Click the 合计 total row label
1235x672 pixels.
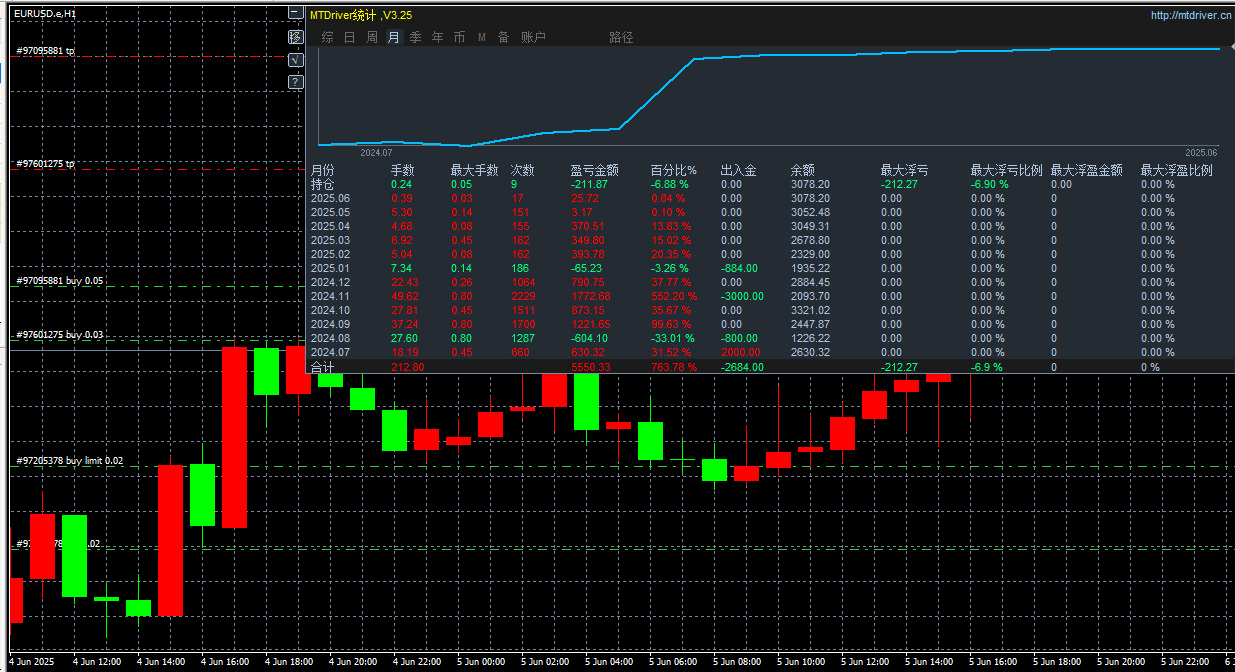322,367
